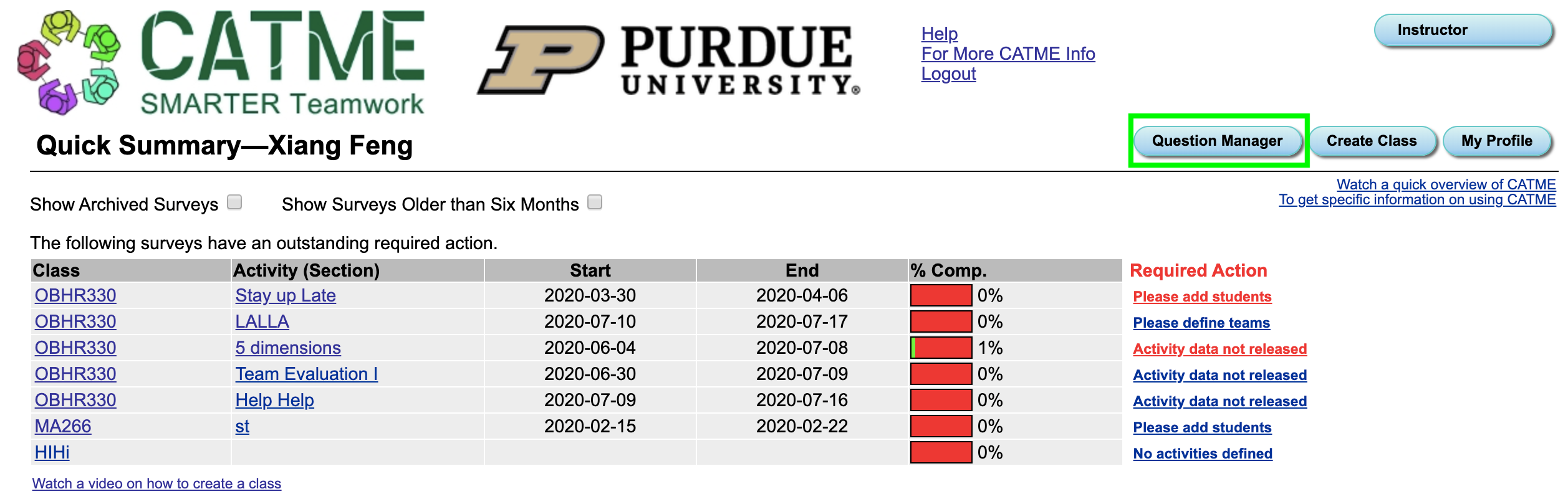Watch a quick overview of CATME

tap(1446, 184)
